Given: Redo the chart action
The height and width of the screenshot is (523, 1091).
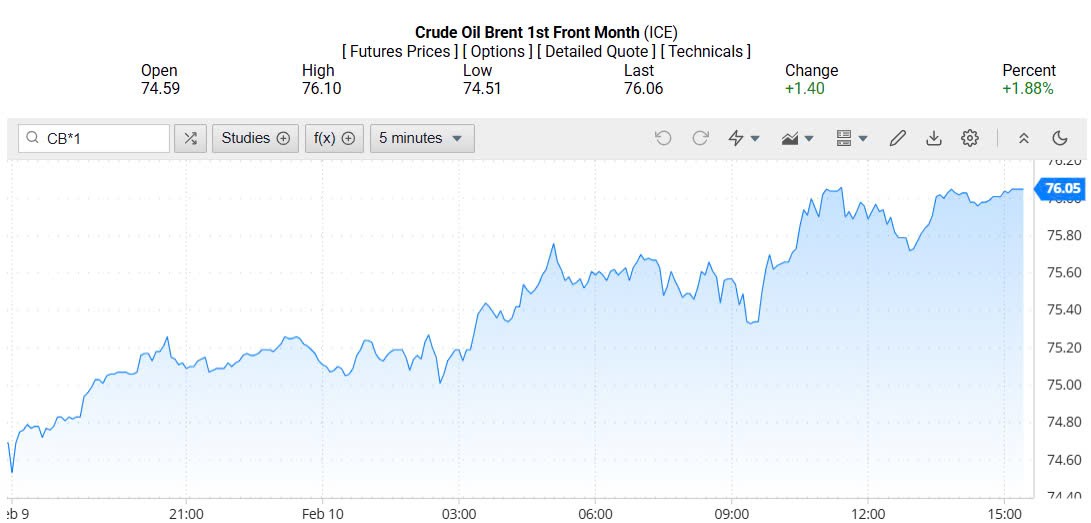Looking at the screenshot, I should [x=700, y=138].
